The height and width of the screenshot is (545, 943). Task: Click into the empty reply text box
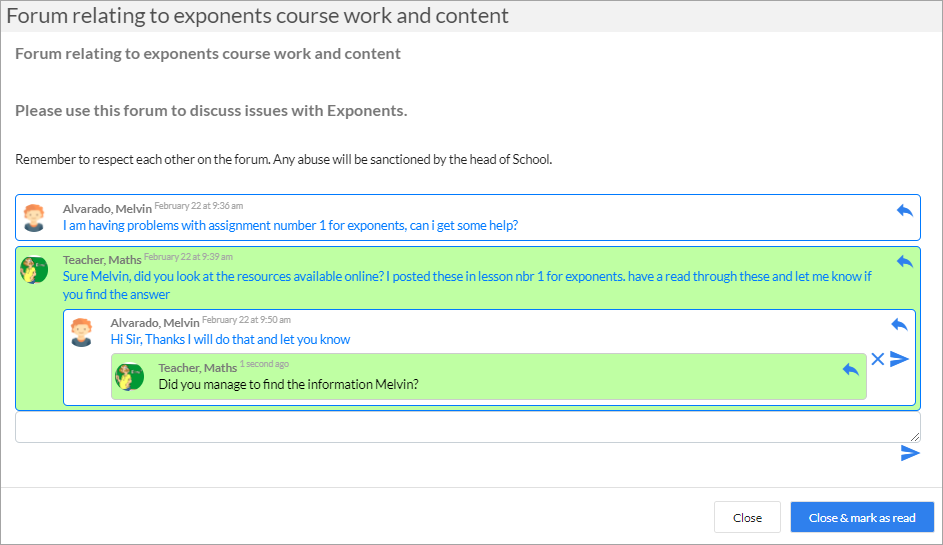(467, 427)
